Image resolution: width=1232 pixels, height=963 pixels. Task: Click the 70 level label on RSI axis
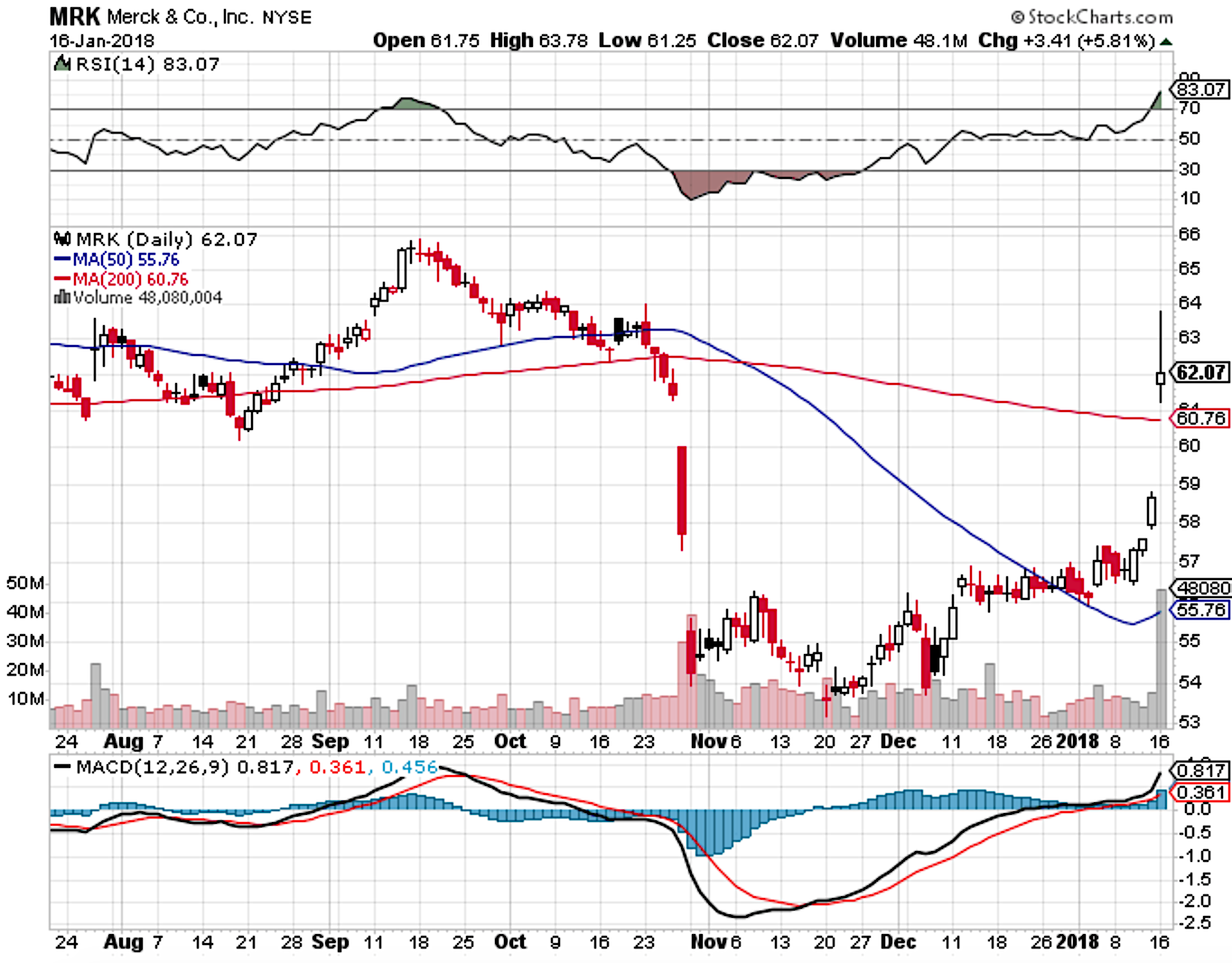1189,108
